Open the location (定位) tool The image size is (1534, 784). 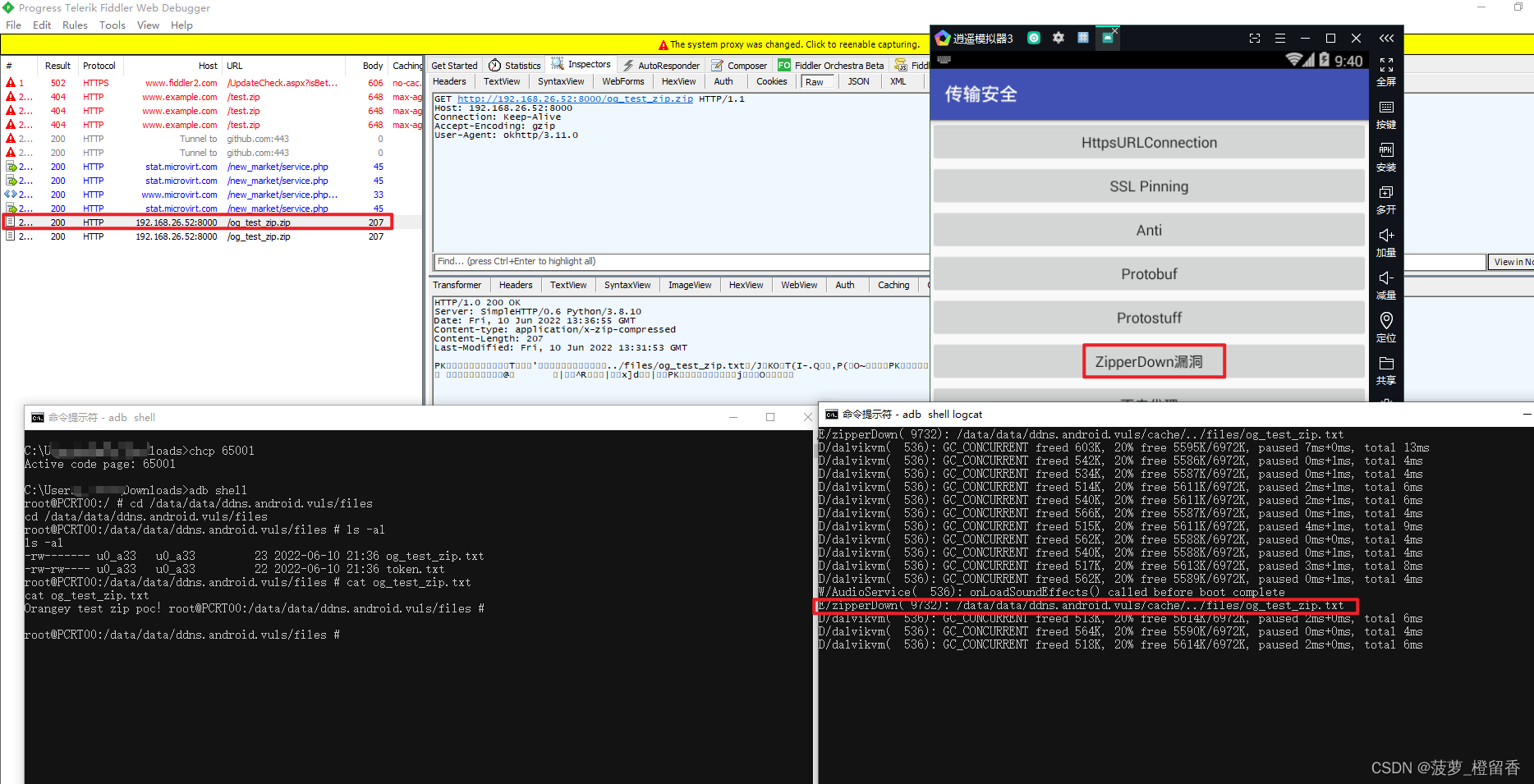coord(1386,328)
